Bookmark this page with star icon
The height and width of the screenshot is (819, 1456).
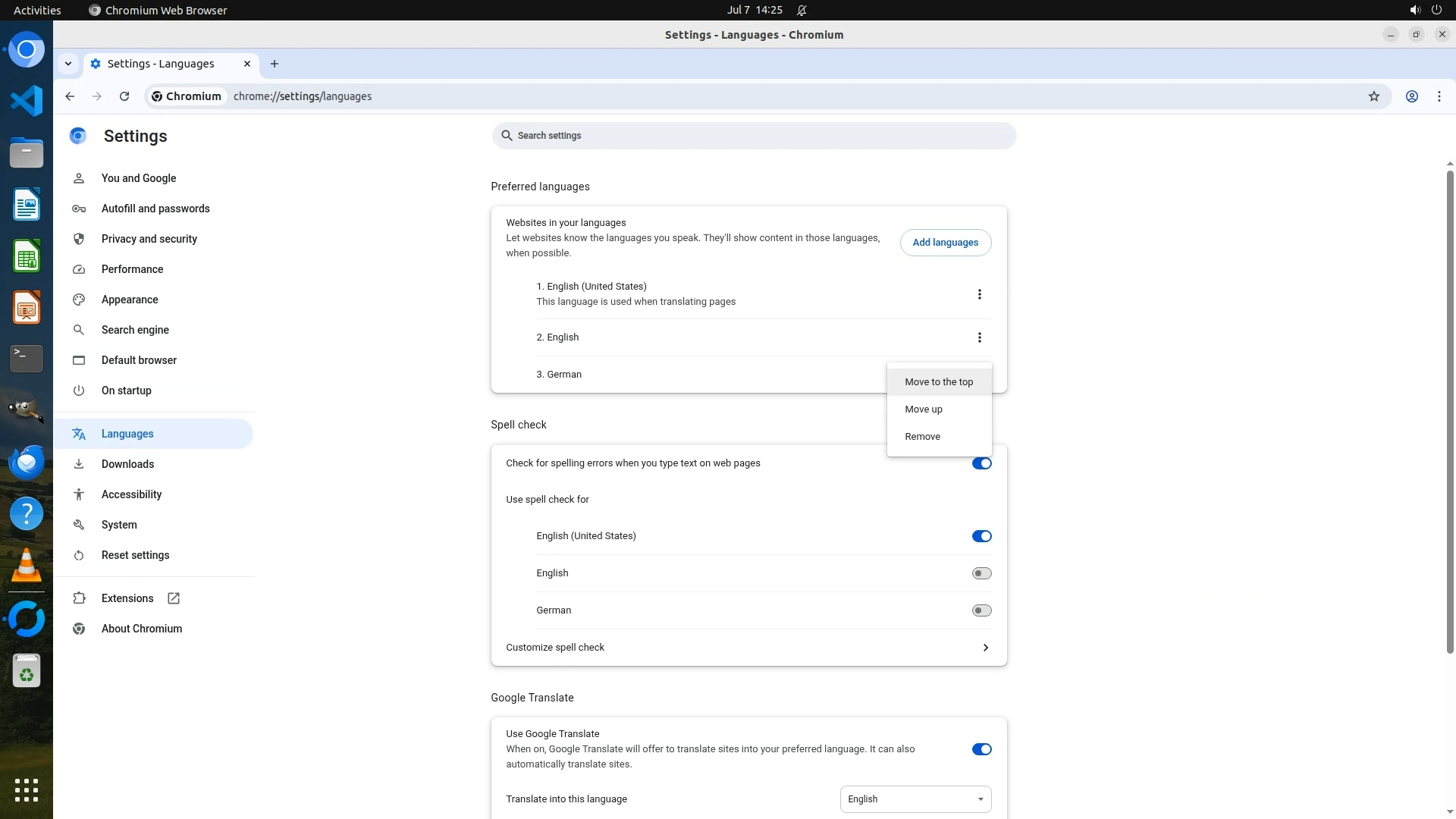click(1373, 96)
